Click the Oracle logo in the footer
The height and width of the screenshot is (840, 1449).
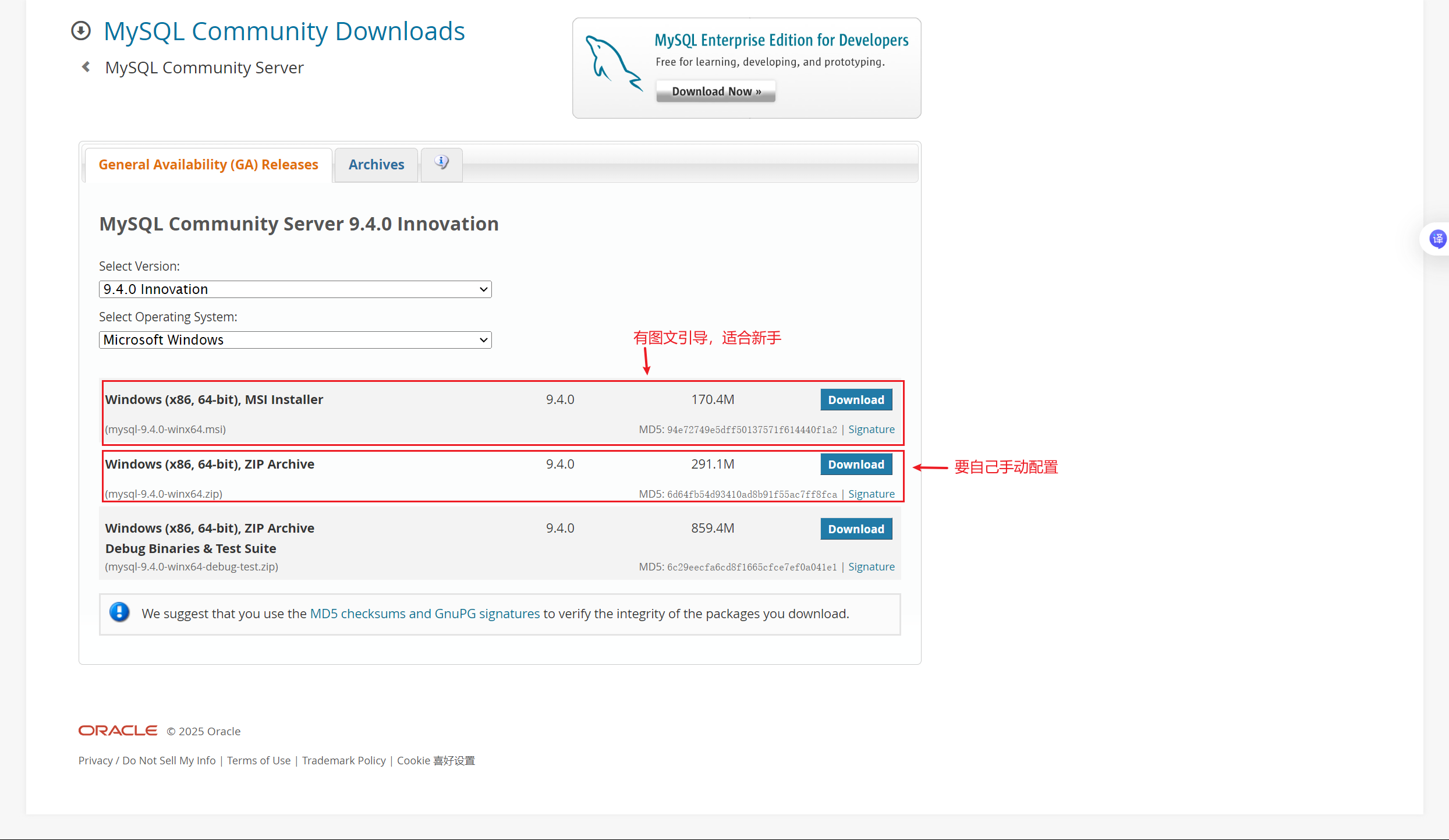pyautogui.click(x=118, y=731)
